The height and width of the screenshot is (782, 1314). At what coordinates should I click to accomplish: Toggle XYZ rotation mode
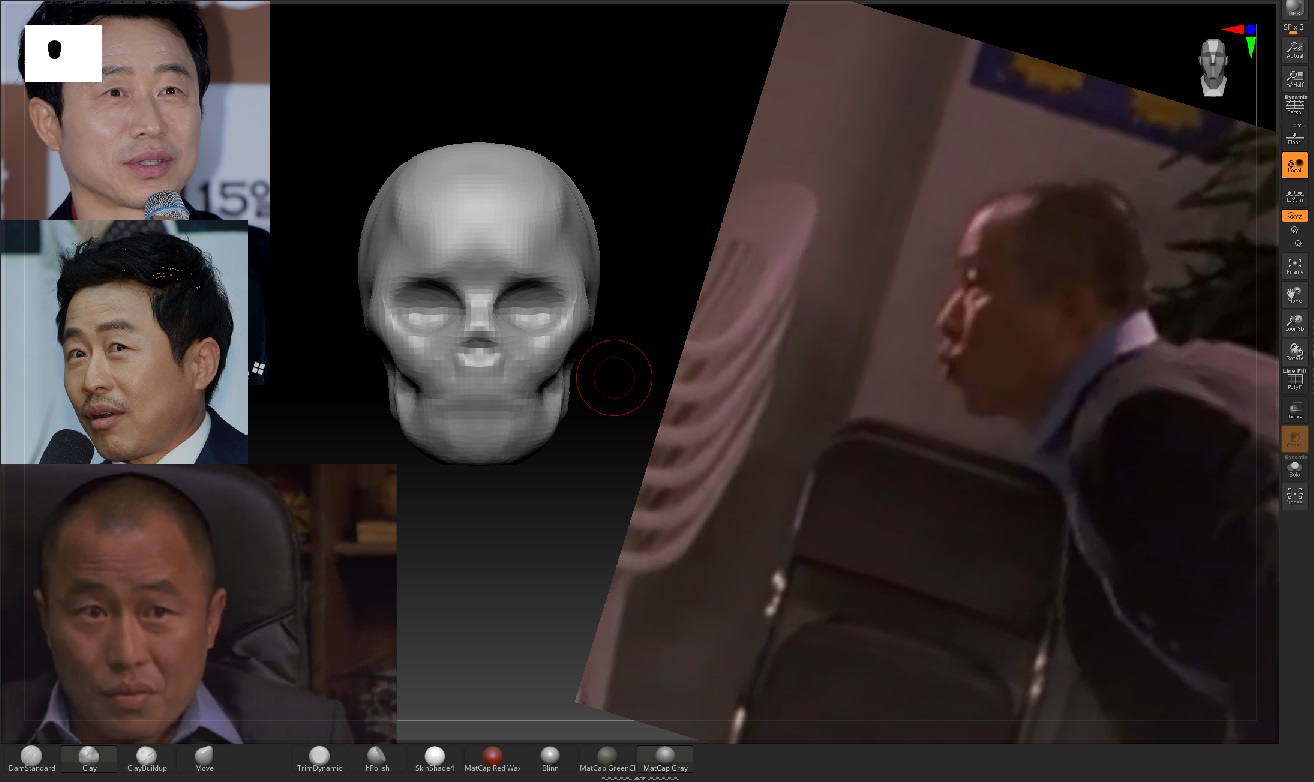pos(1295,216)
